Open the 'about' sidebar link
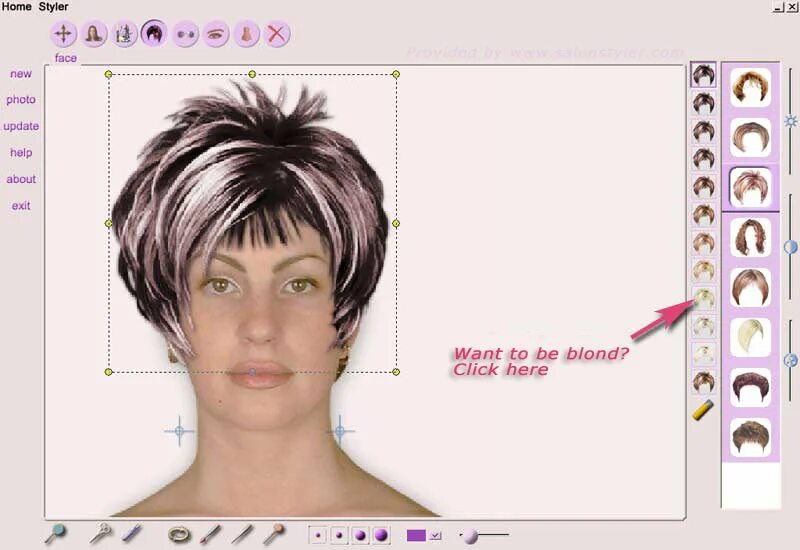Viewport: 800px width, 550px height. coord(21,179)
